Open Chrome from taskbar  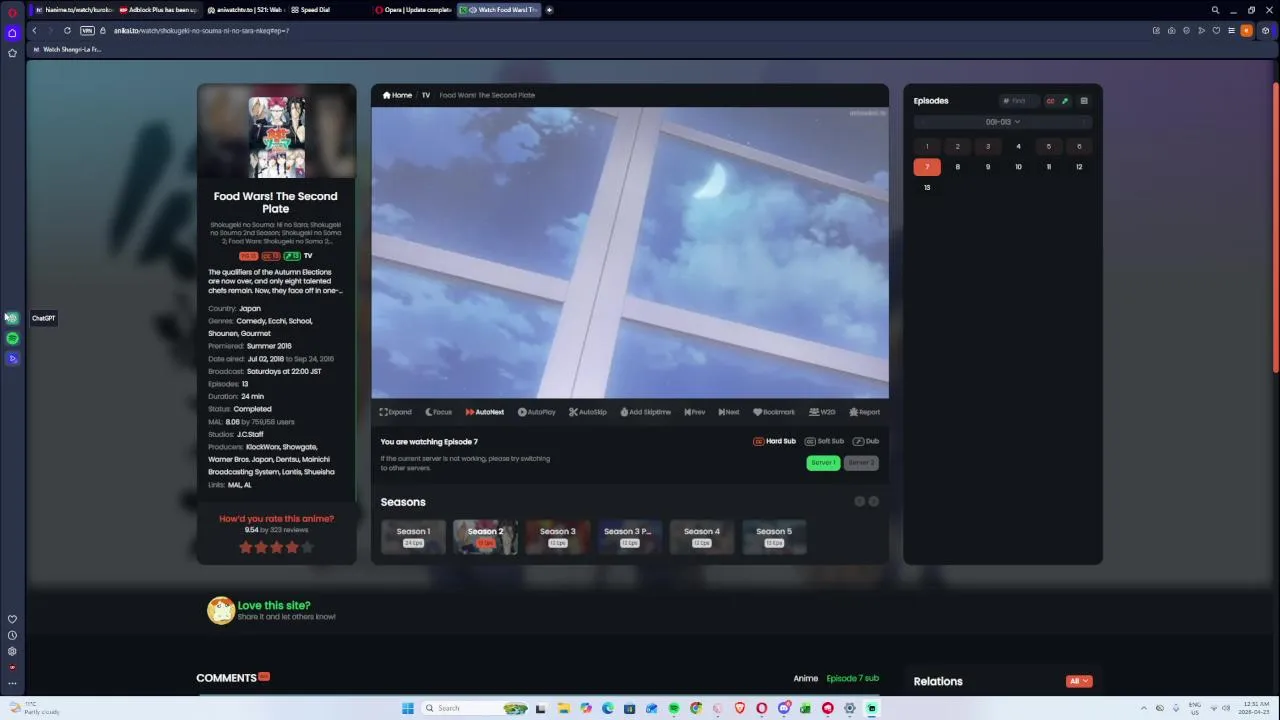(x=696, y=708)
